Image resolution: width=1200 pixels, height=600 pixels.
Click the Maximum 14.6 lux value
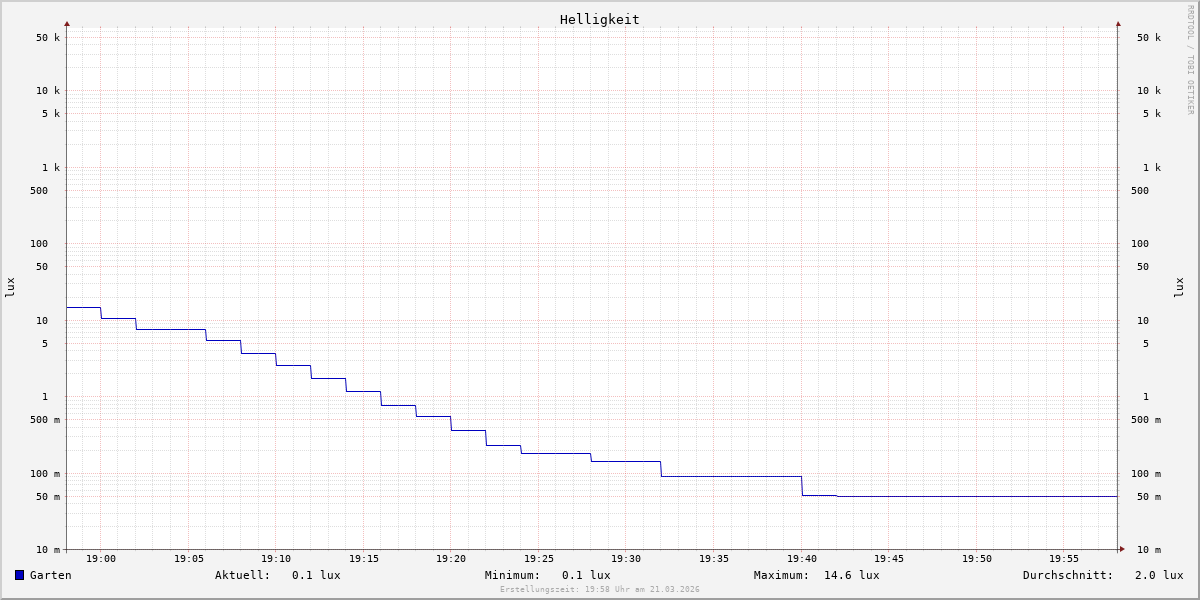851,575
